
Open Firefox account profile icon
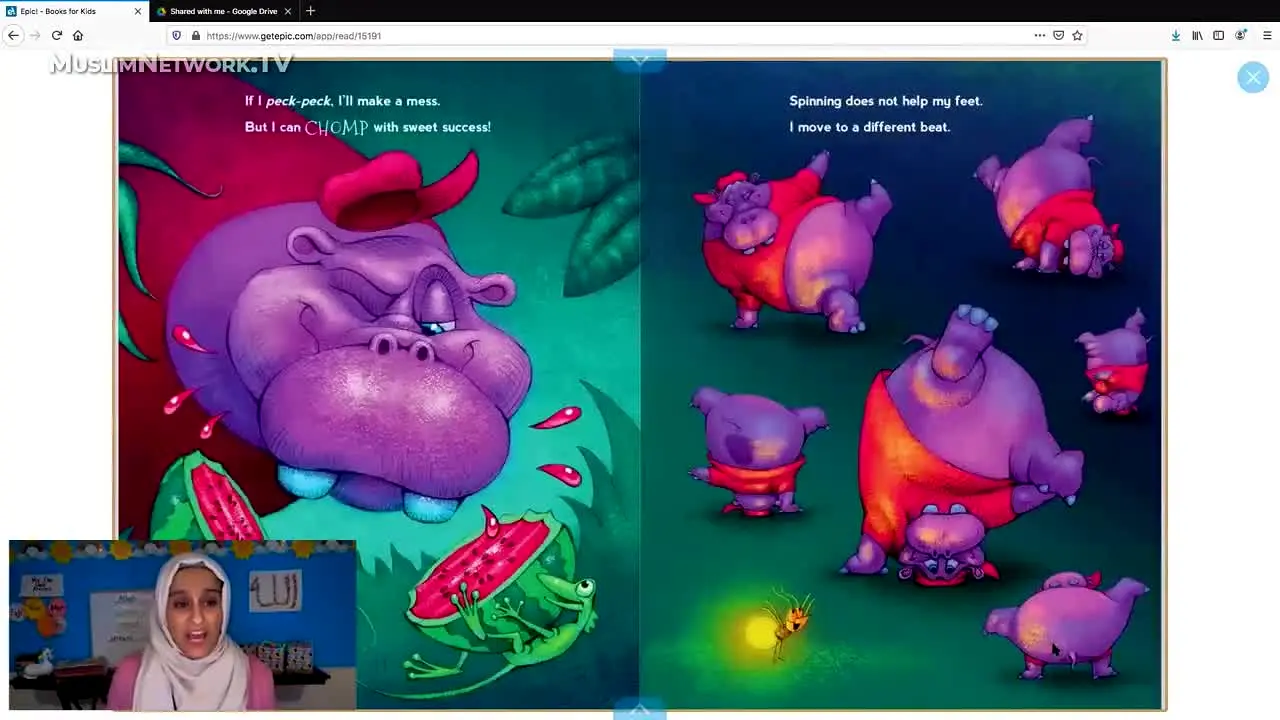point(1241,35)
